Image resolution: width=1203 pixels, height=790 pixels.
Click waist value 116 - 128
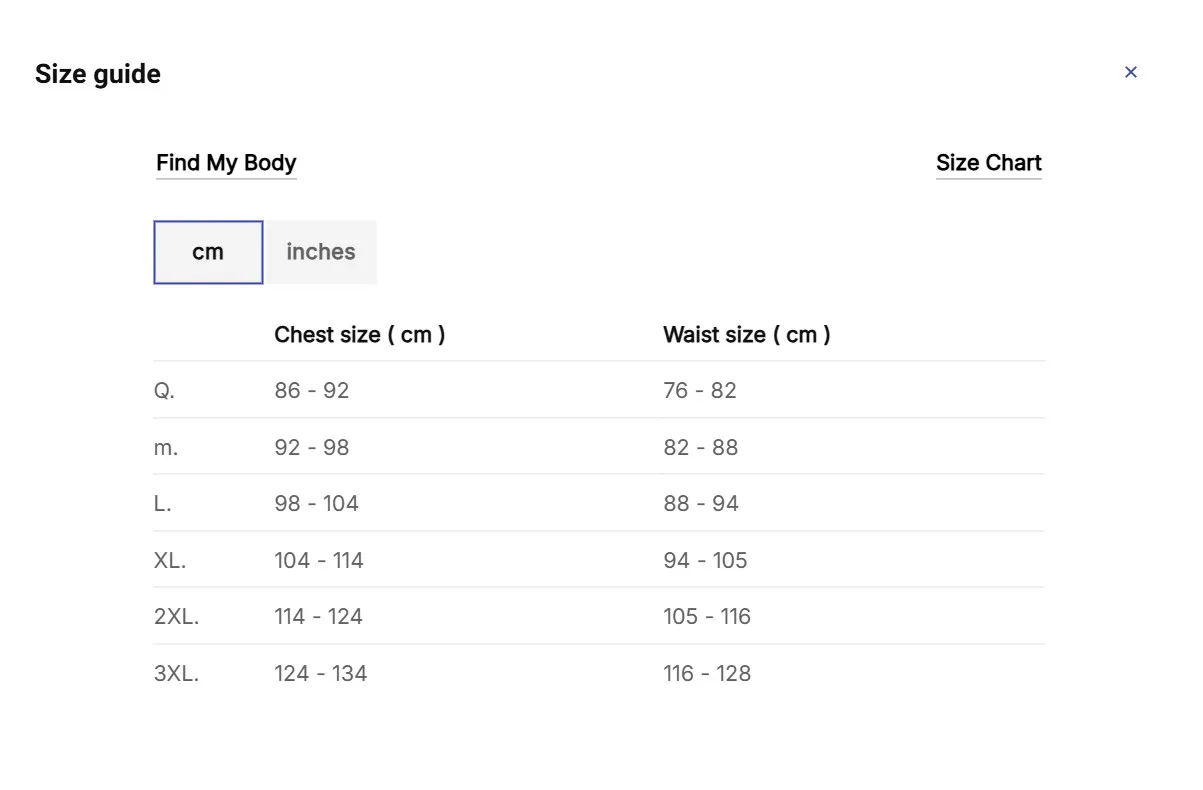point(707,673)
